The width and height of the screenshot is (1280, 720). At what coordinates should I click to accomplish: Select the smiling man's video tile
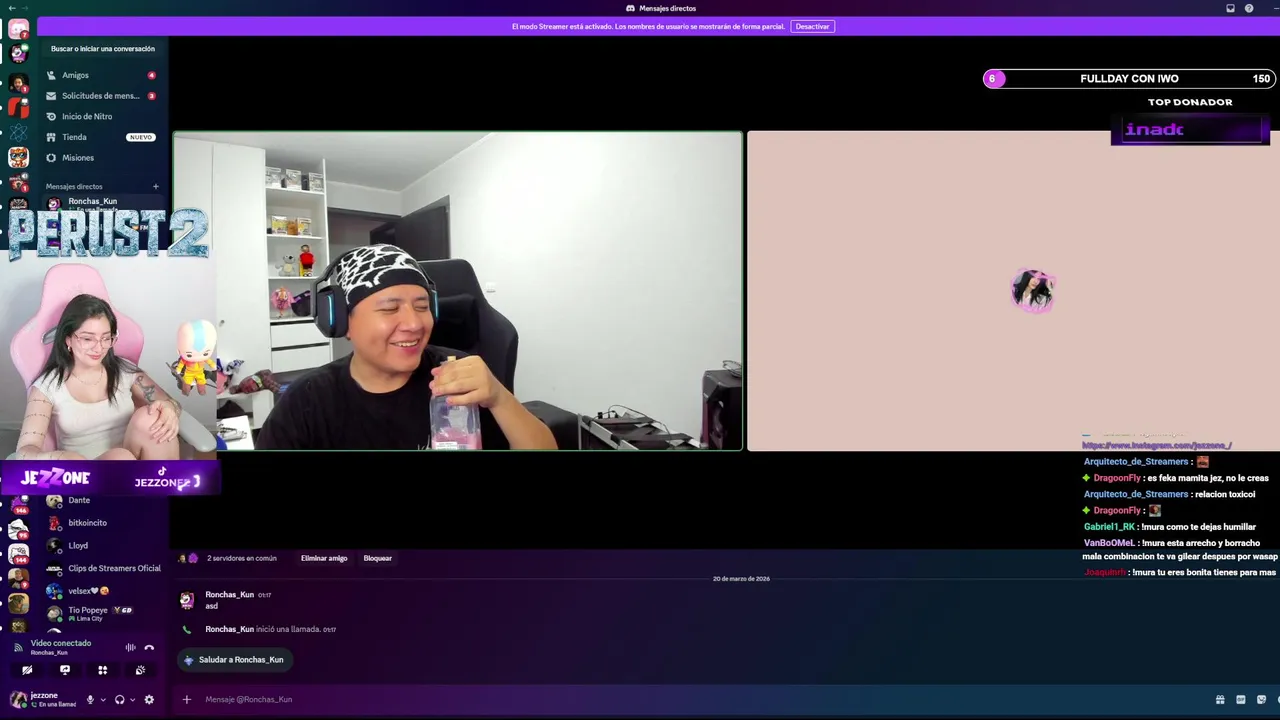tap(458, 291)
